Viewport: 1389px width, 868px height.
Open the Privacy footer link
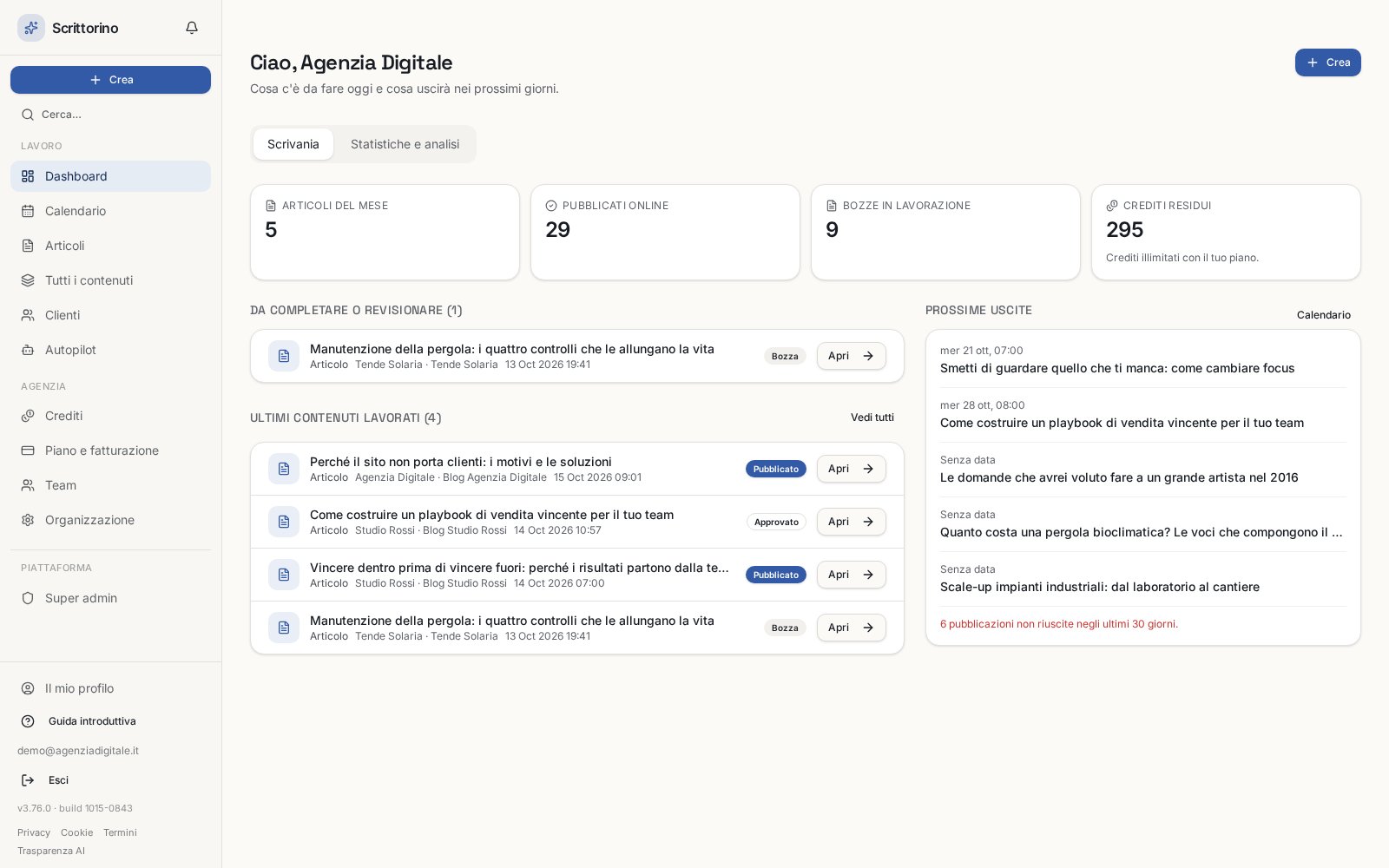point(34,832)
